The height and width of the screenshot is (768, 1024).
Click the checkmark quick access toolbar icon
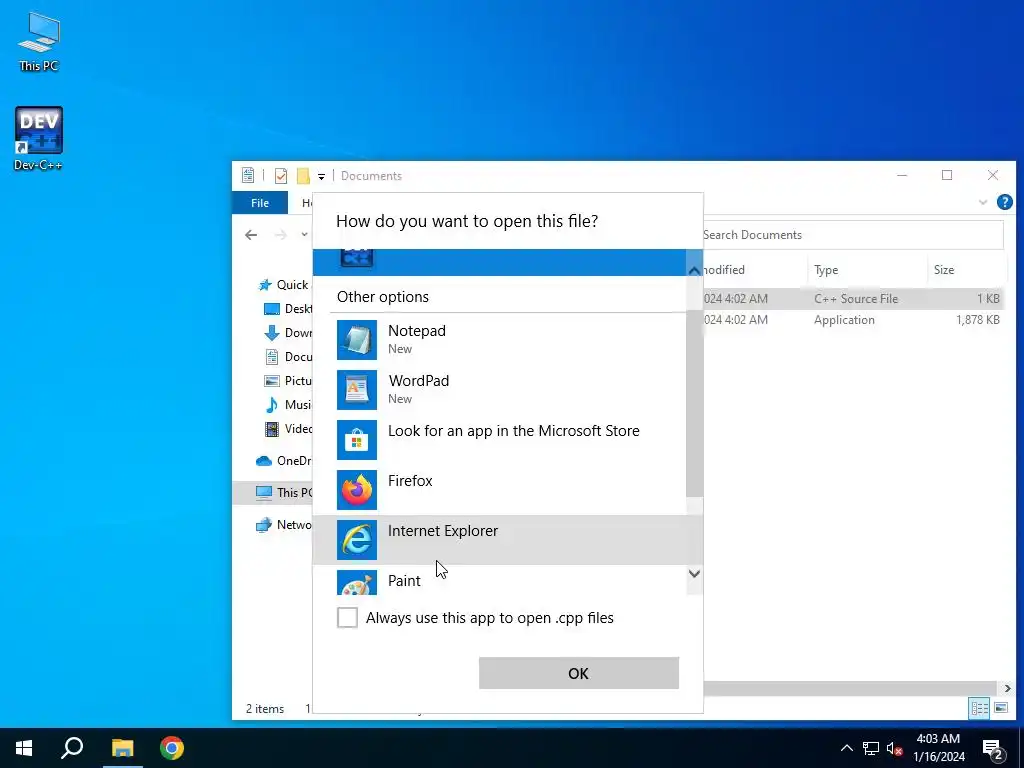click(281, 176)
